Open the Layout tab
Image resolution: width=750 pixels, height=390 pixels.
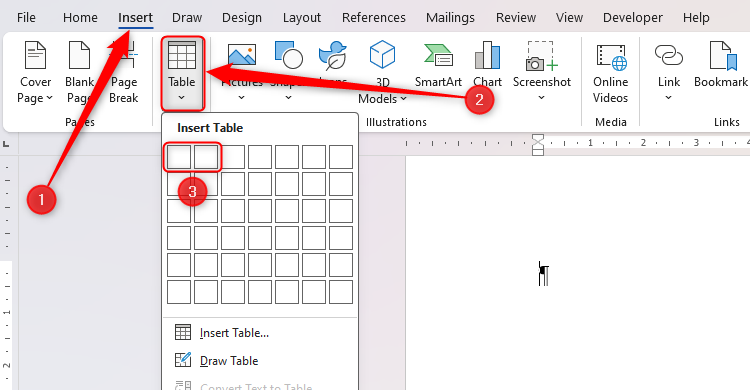click(302, 18)
